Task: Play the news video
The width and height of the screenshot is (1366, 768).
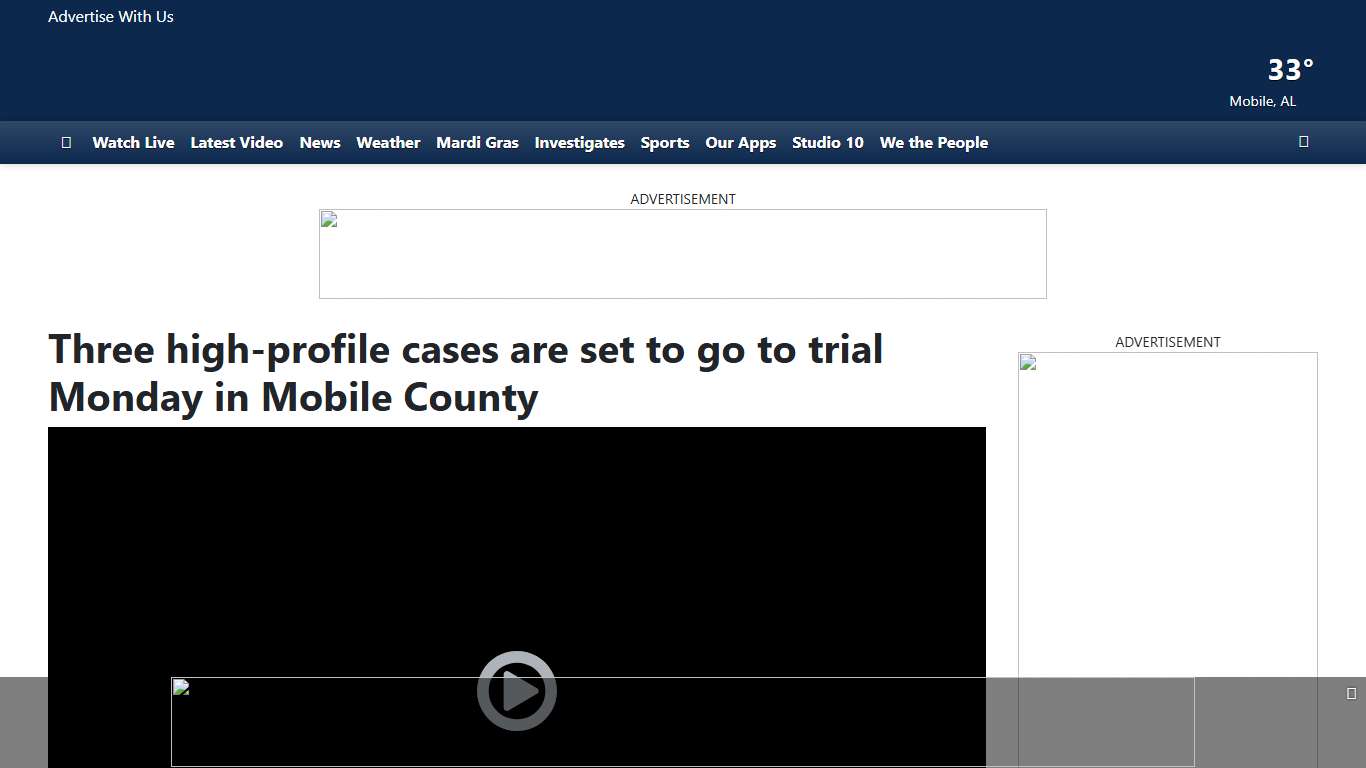Action: 516,690
